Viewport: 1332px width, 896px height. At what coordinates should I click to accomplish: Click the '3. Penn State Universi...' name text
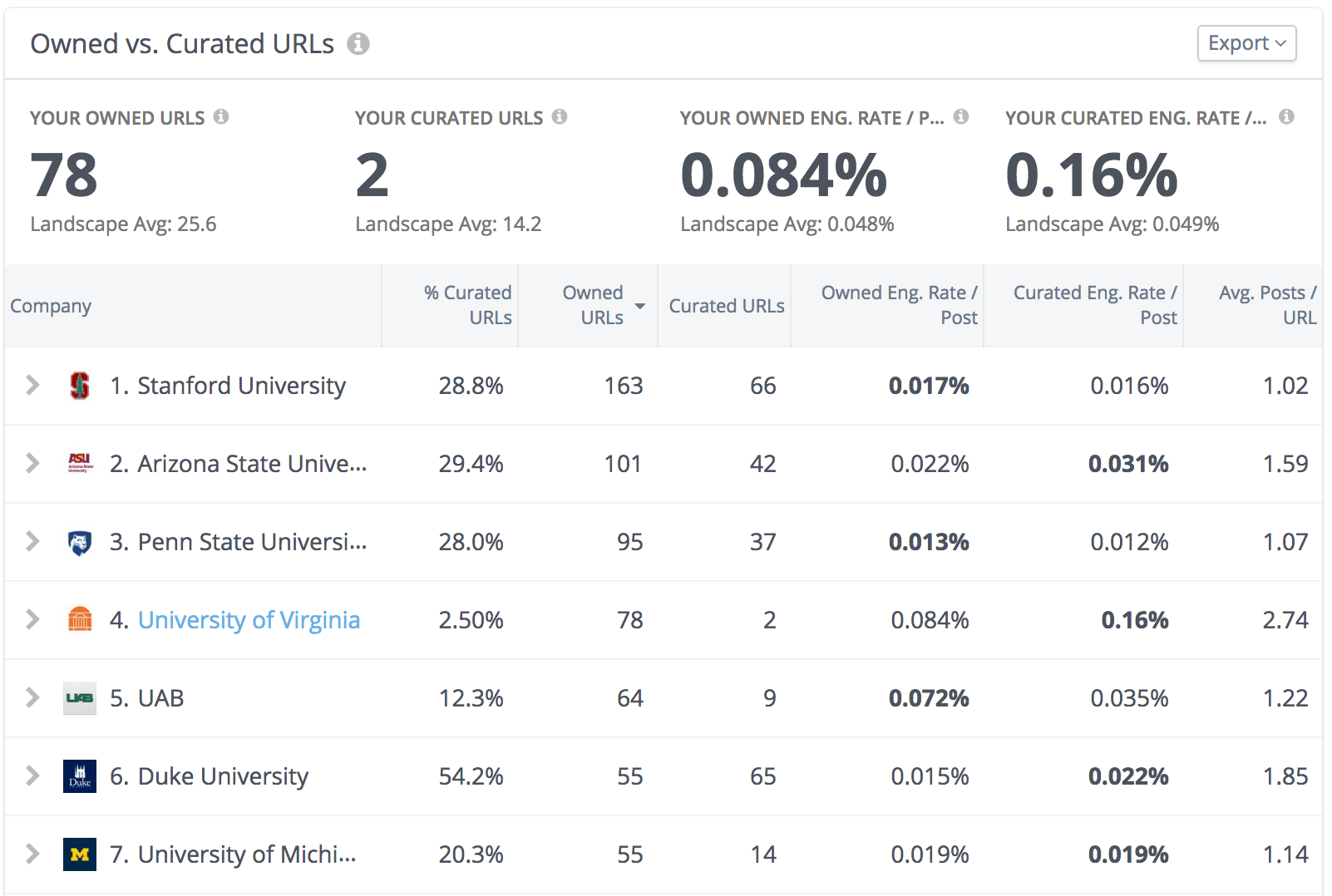coord(239,542)
